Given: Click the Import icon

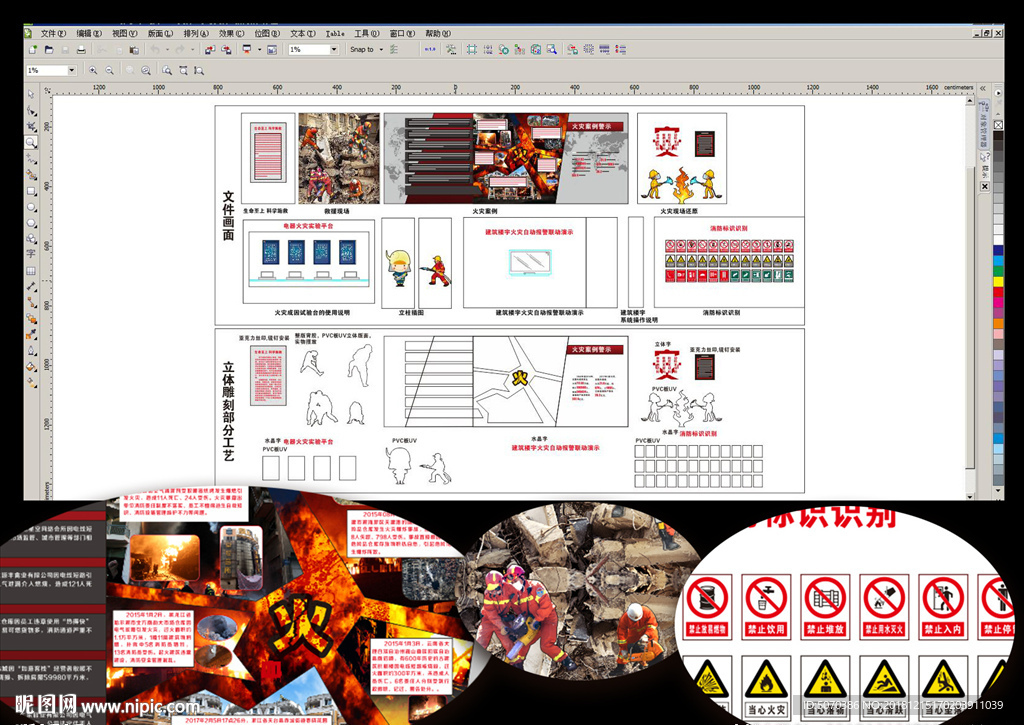Looking at the screenshot, I should (210, 50).
